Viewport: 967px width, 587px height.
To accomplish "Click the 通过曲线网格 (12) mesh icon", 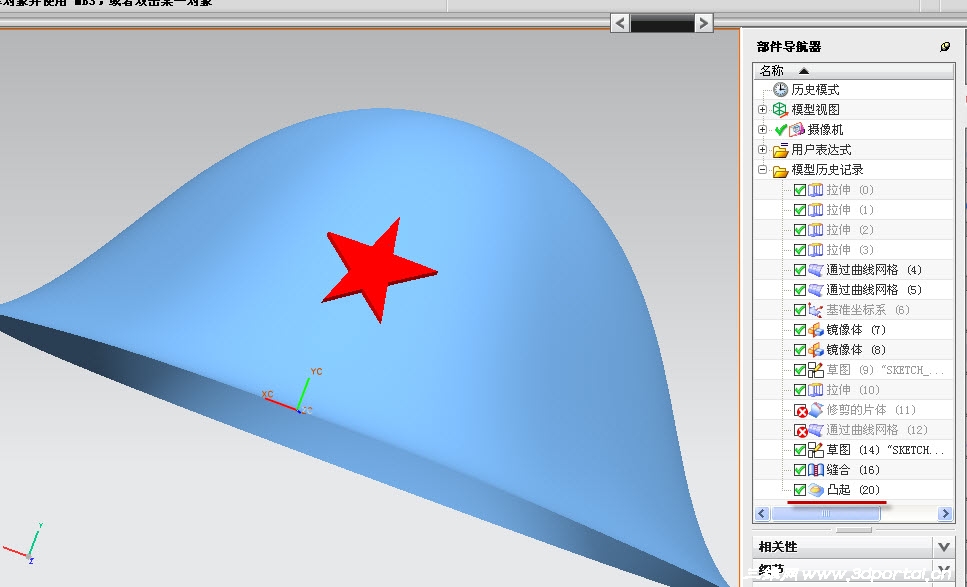I will 816,430.
